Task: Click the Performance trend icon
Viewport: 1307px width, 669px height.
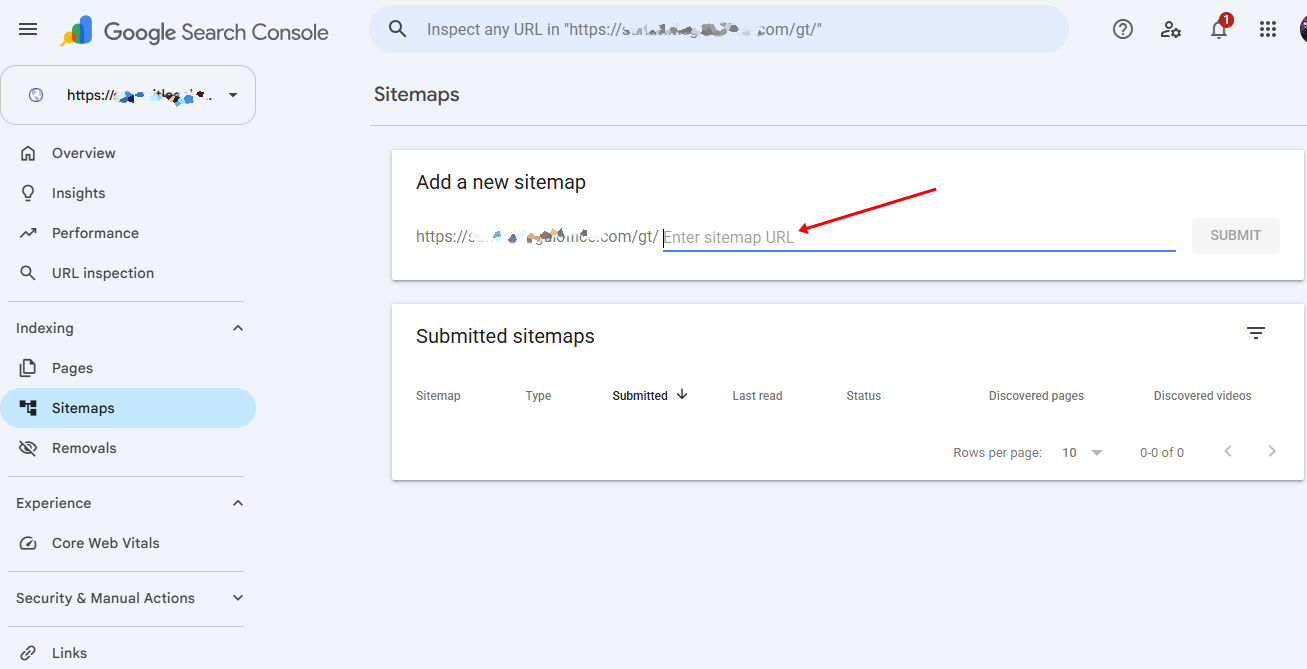Action: (x=28, y=233)
